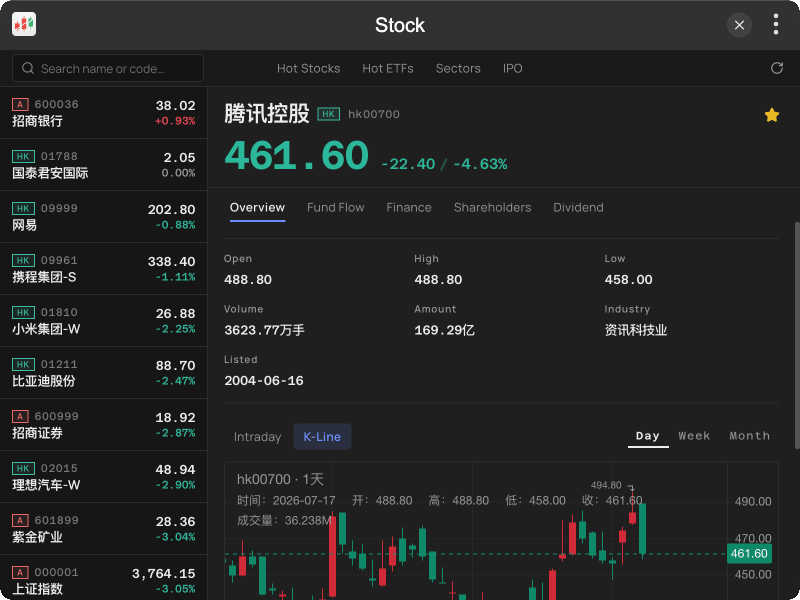The height and width of the screenshot is (600, 800).
Task: Focus the Search name or code field
Action: coord(108,68)
